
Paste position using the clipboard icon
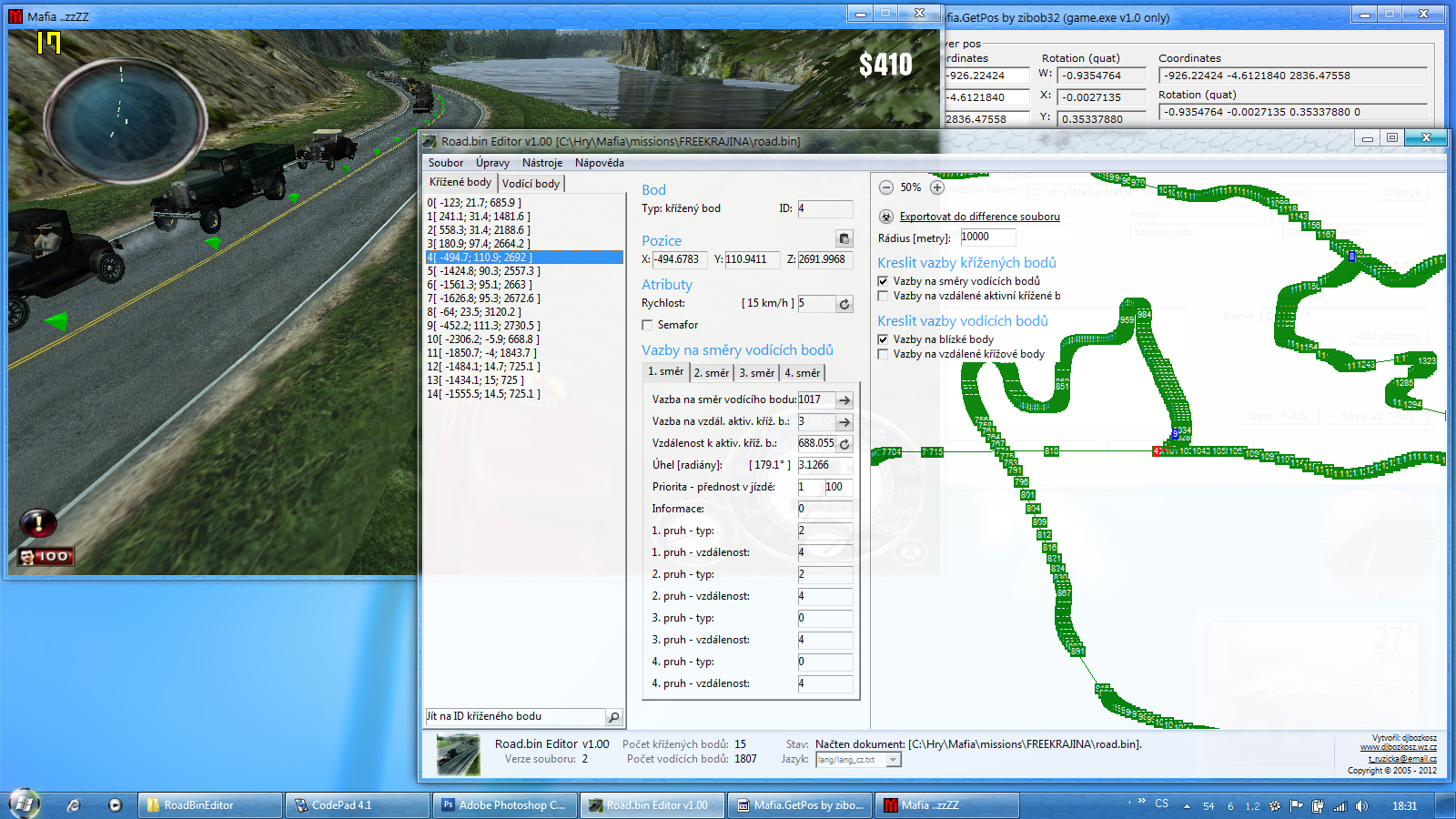coord(844,238)
